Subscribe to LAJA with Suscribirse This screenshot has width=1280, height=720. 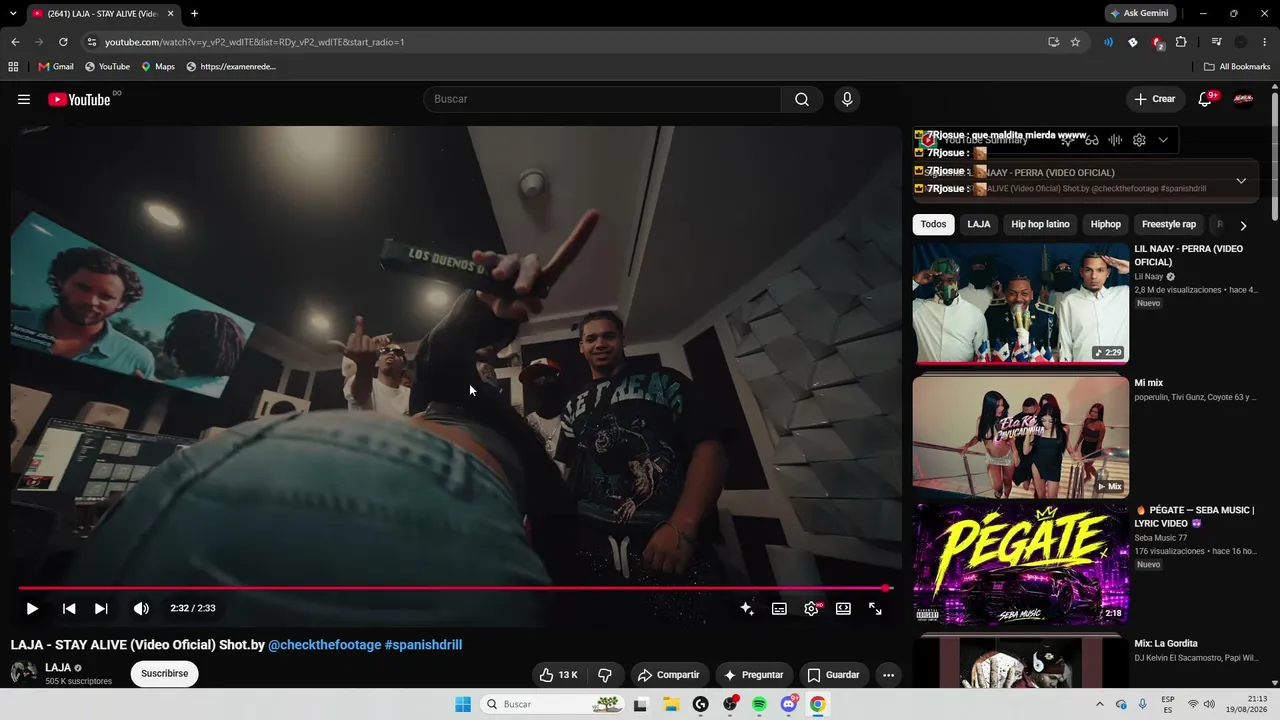[x=165, y=674]
